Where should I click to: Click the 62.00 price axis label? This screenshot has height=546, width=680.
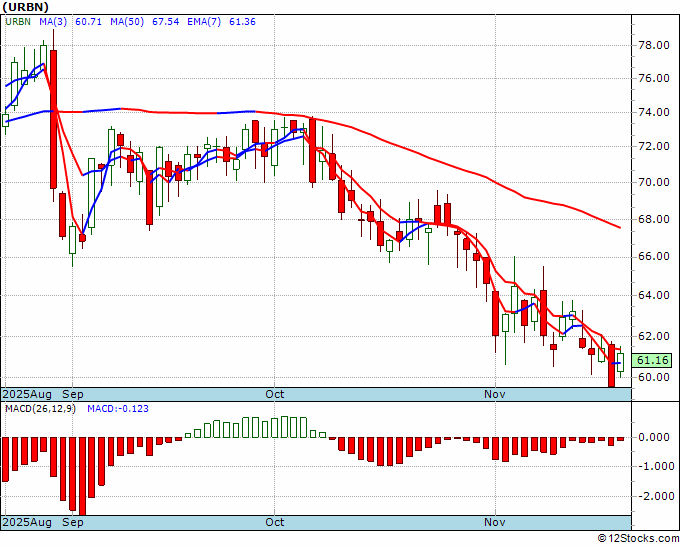coord(654,336)
